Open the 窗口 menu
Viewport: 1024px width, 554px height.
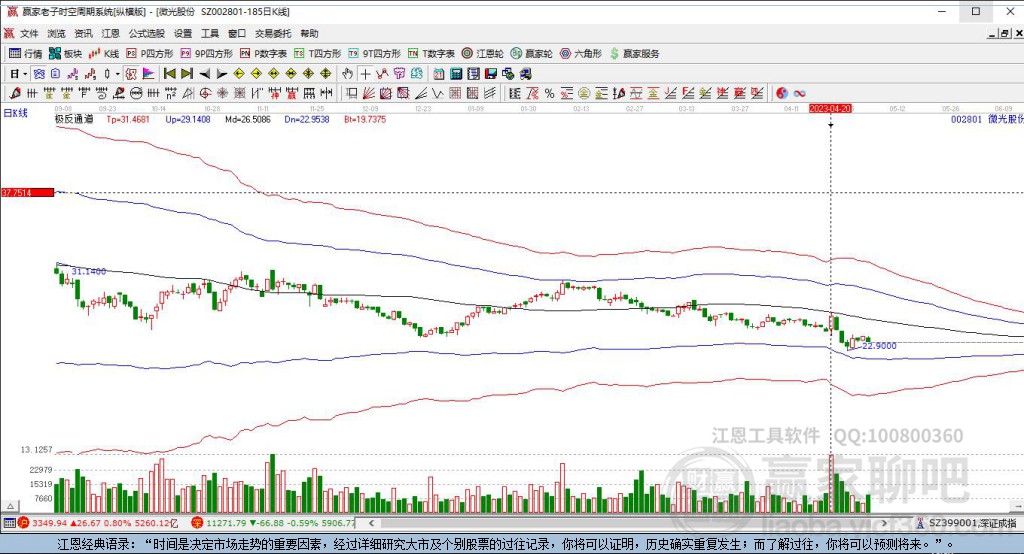tap(236, 33)
